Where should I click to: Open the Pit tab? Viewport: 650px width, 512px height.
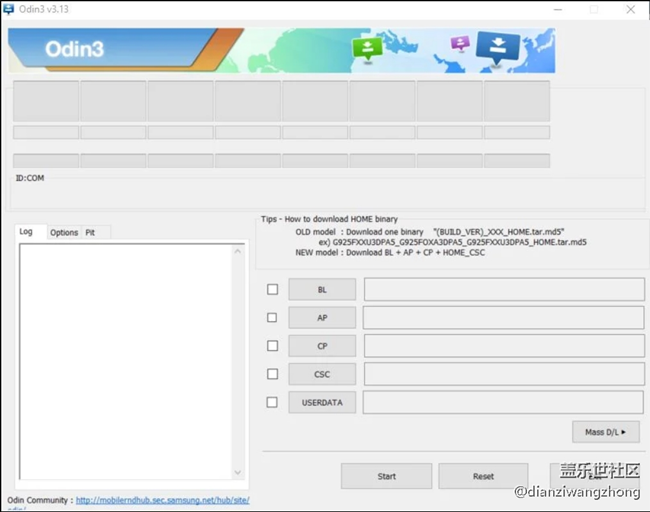click(90, 232)
